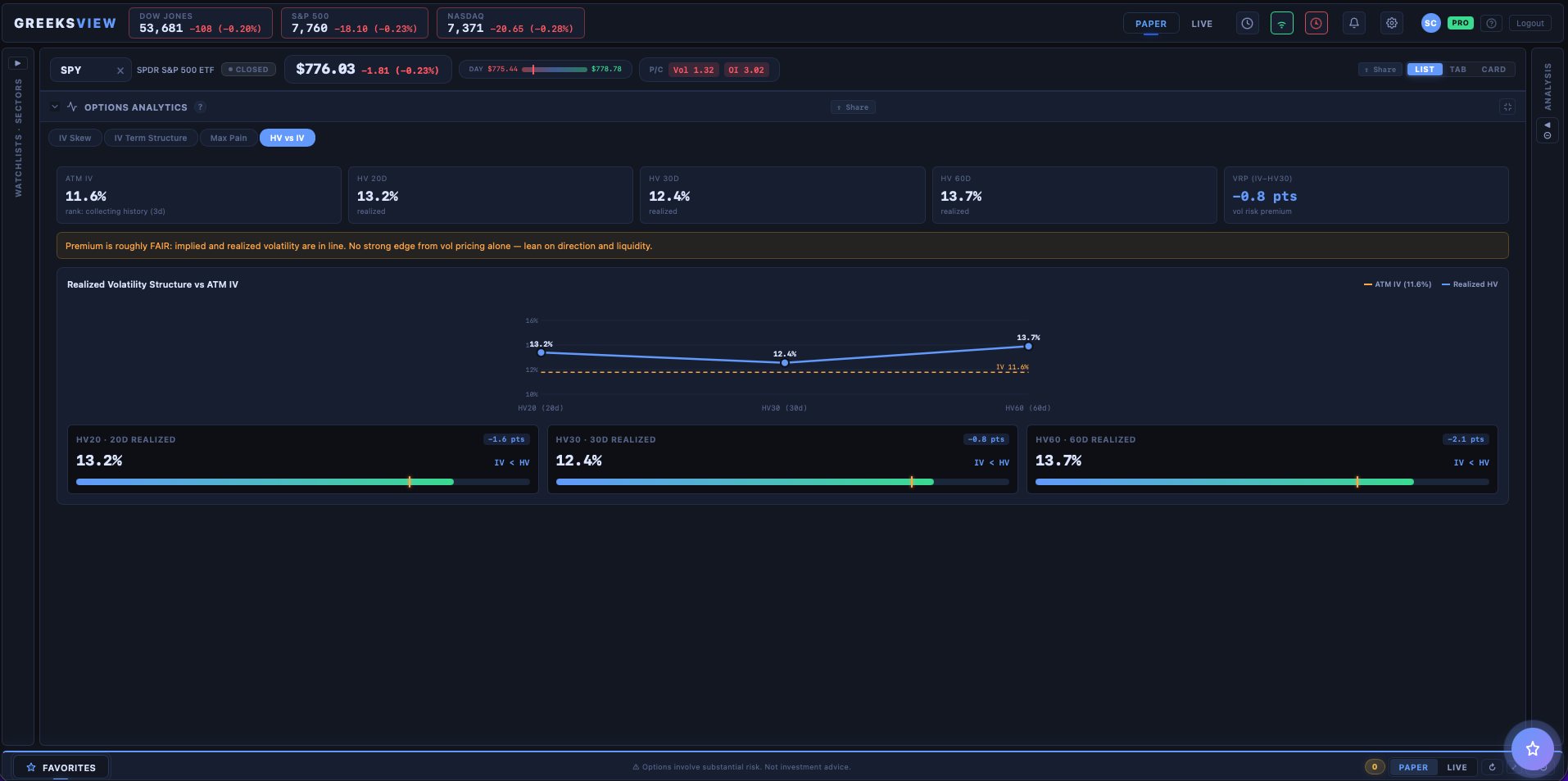
Task: Click the VRP -0.8 pts stat card
Action: tap(1366, 195)
